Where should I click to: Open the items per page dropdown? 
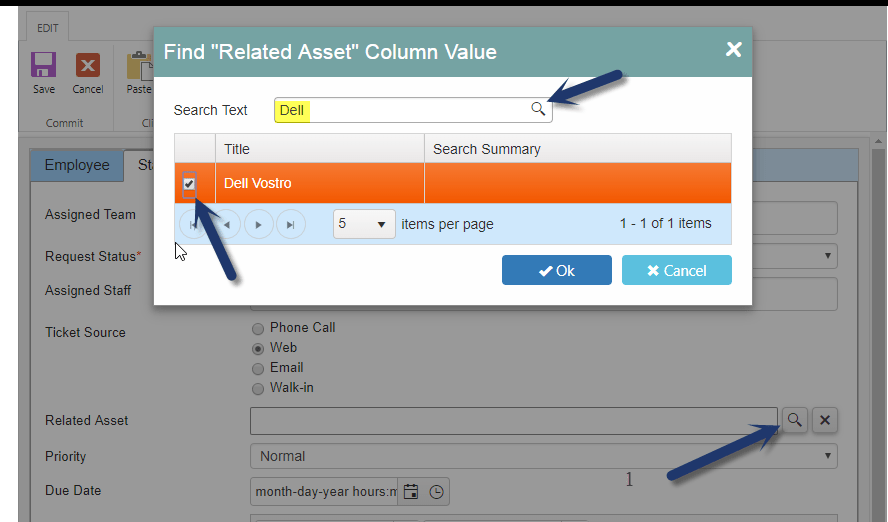pos(364,224)
